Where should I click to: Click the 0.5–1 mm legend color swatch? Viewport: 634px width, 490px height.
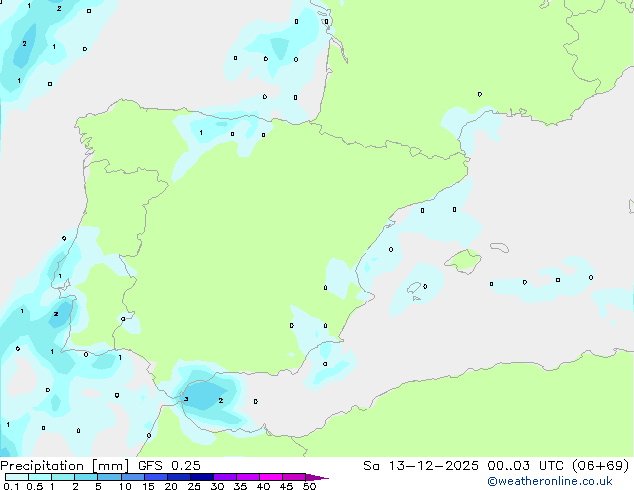(x=40, y=477)
